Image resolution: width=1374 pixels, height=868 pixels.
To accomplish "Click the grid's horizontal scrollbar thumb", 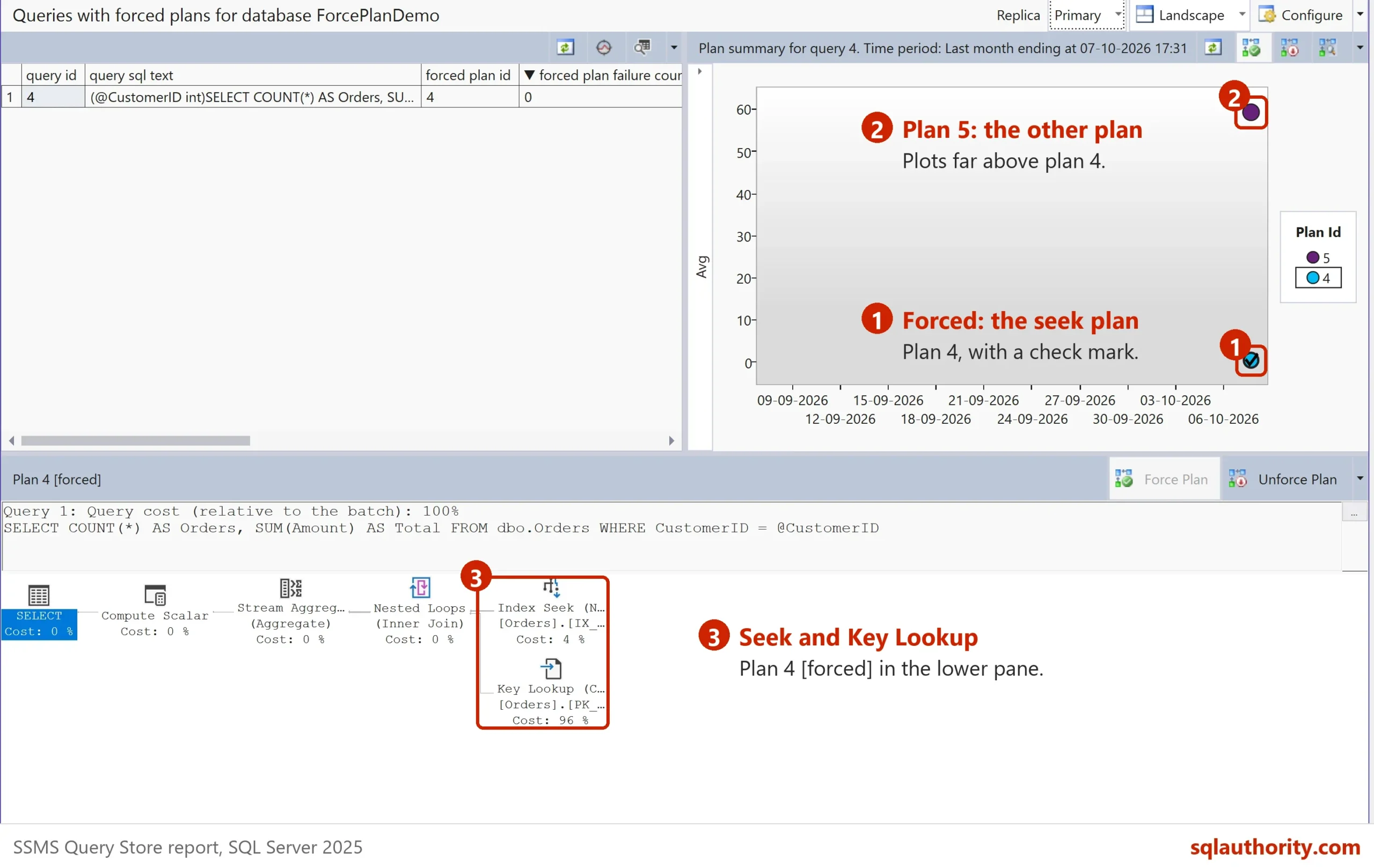I will click(x=135, y=440).
